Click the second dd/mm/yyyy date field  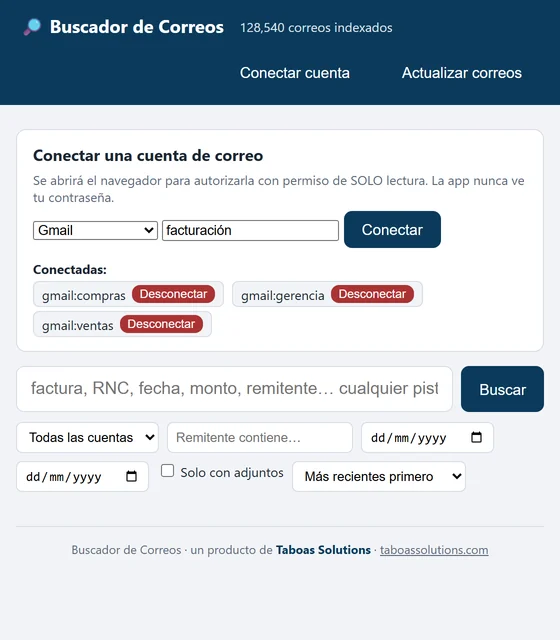click(82, 476)
